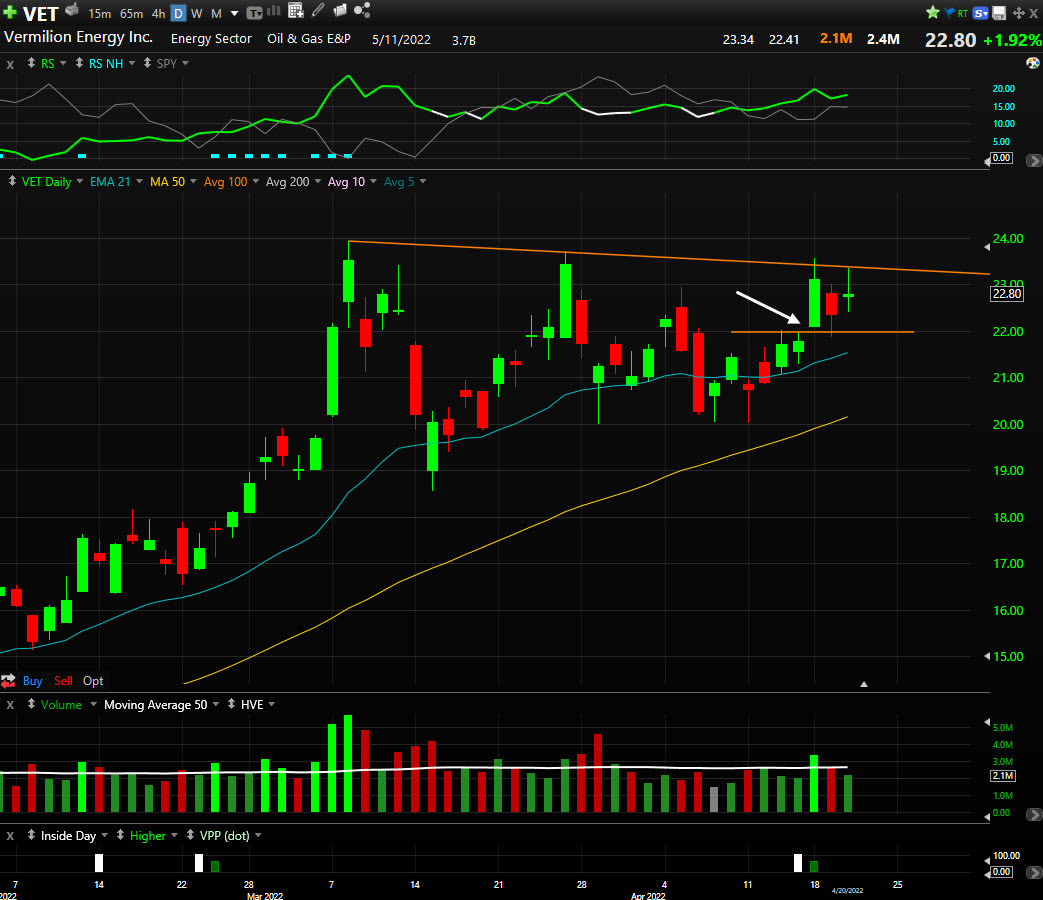Click the RS pane scale arrow button
The width and height of the screenshot is (1043, 900).
(1034, 160)
